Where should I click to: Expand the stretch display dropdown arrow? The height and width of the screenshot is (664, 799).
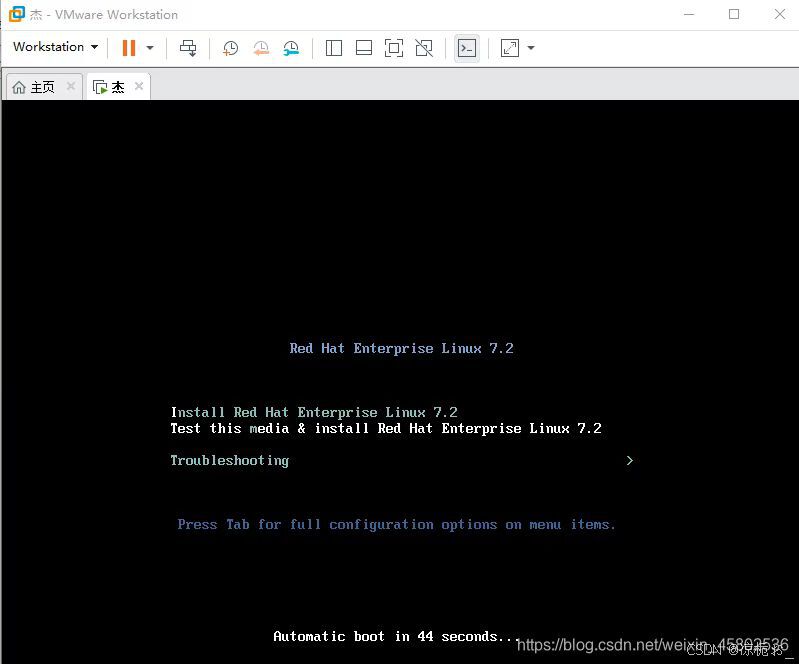(531, 48)
